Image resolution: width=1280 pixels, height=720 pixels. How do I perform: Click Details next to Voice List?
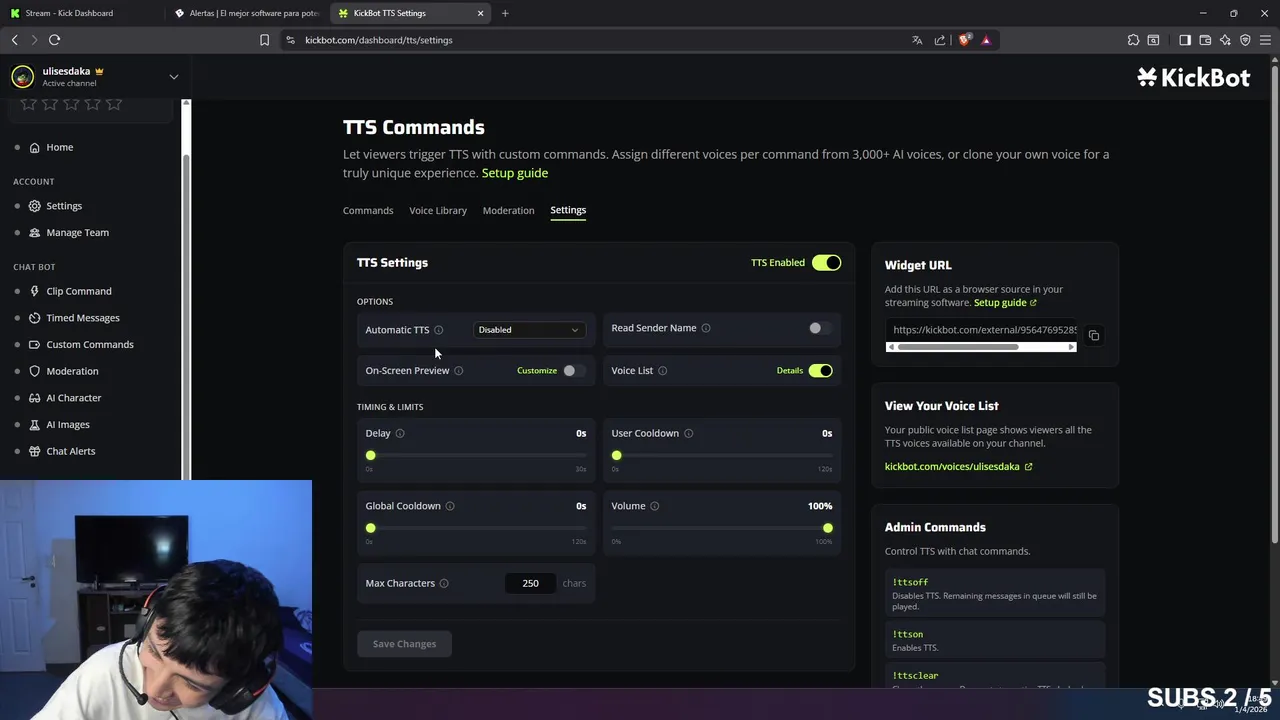click(790, 371)
